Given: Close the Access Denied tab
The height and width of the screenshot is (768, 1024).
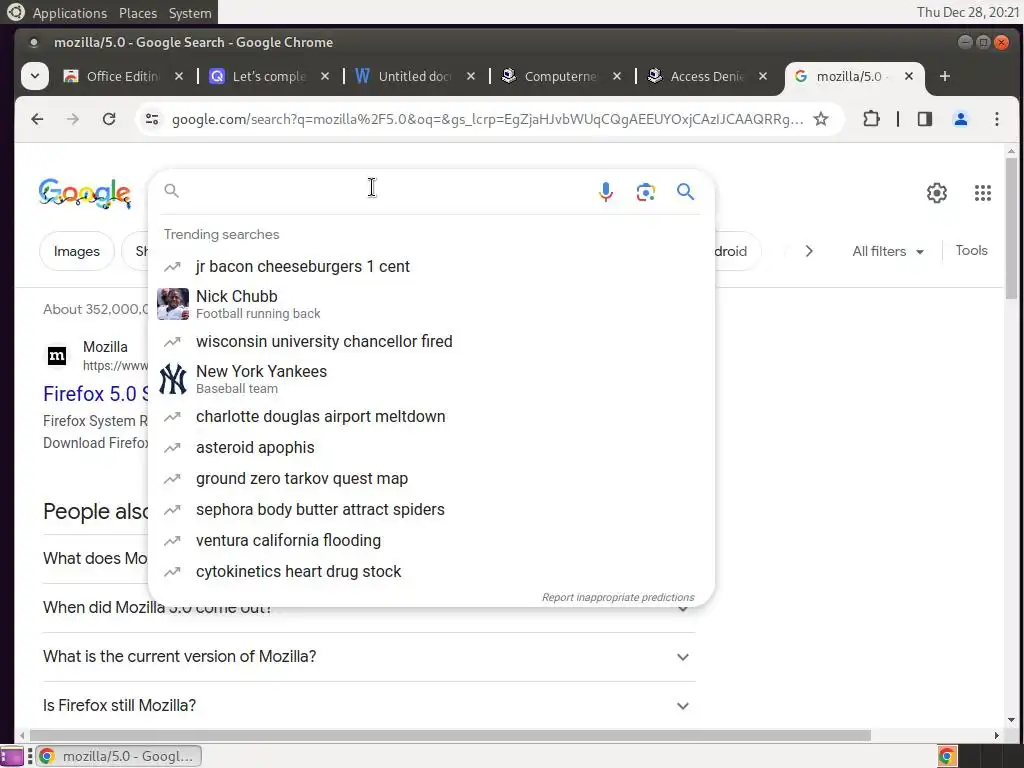Looking at the screenshot, I should click(x=763, y=76).
